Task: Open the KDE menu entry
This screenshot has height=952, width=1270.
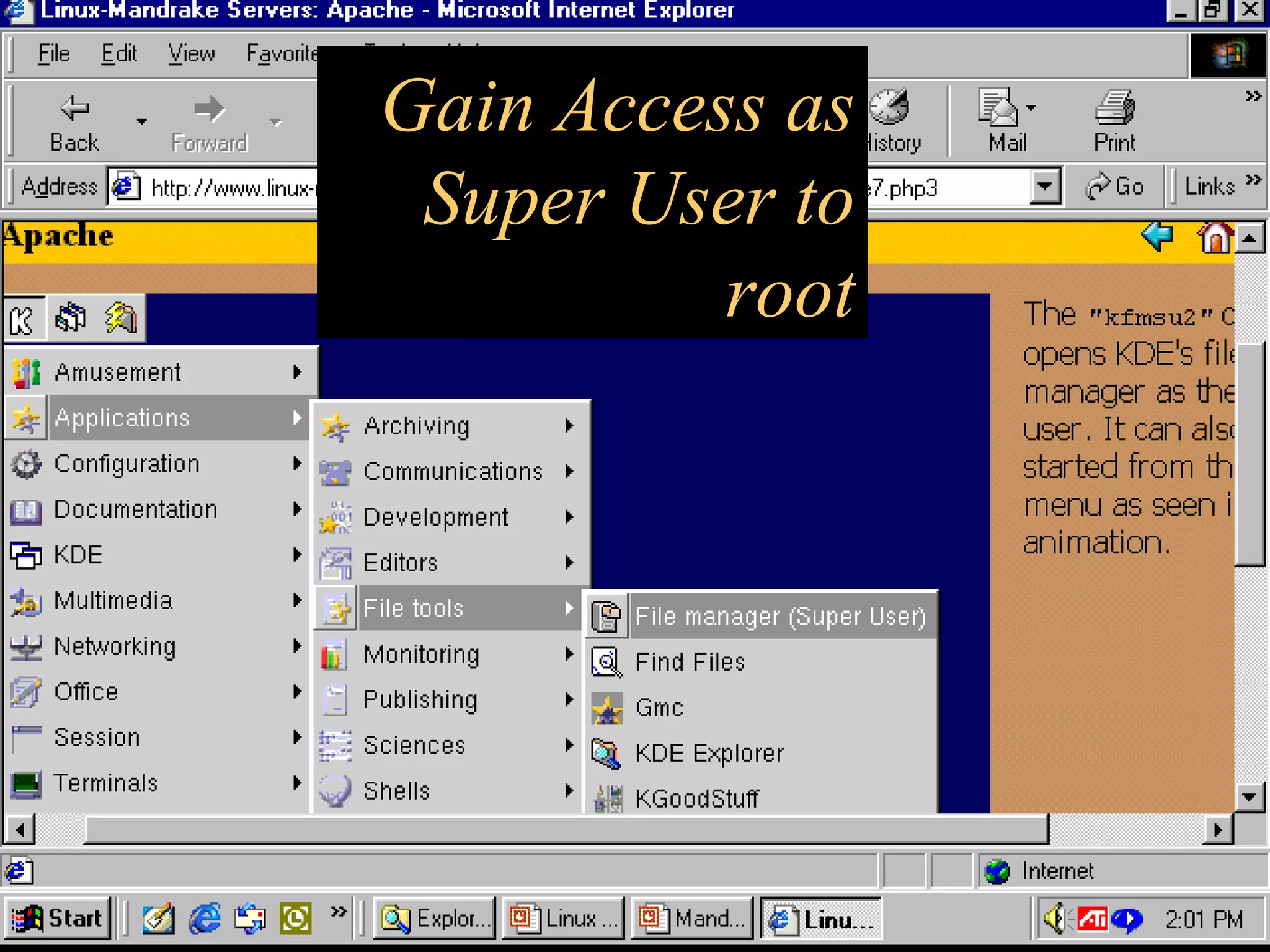Action: pyautogui.click(x=158, y=555)
